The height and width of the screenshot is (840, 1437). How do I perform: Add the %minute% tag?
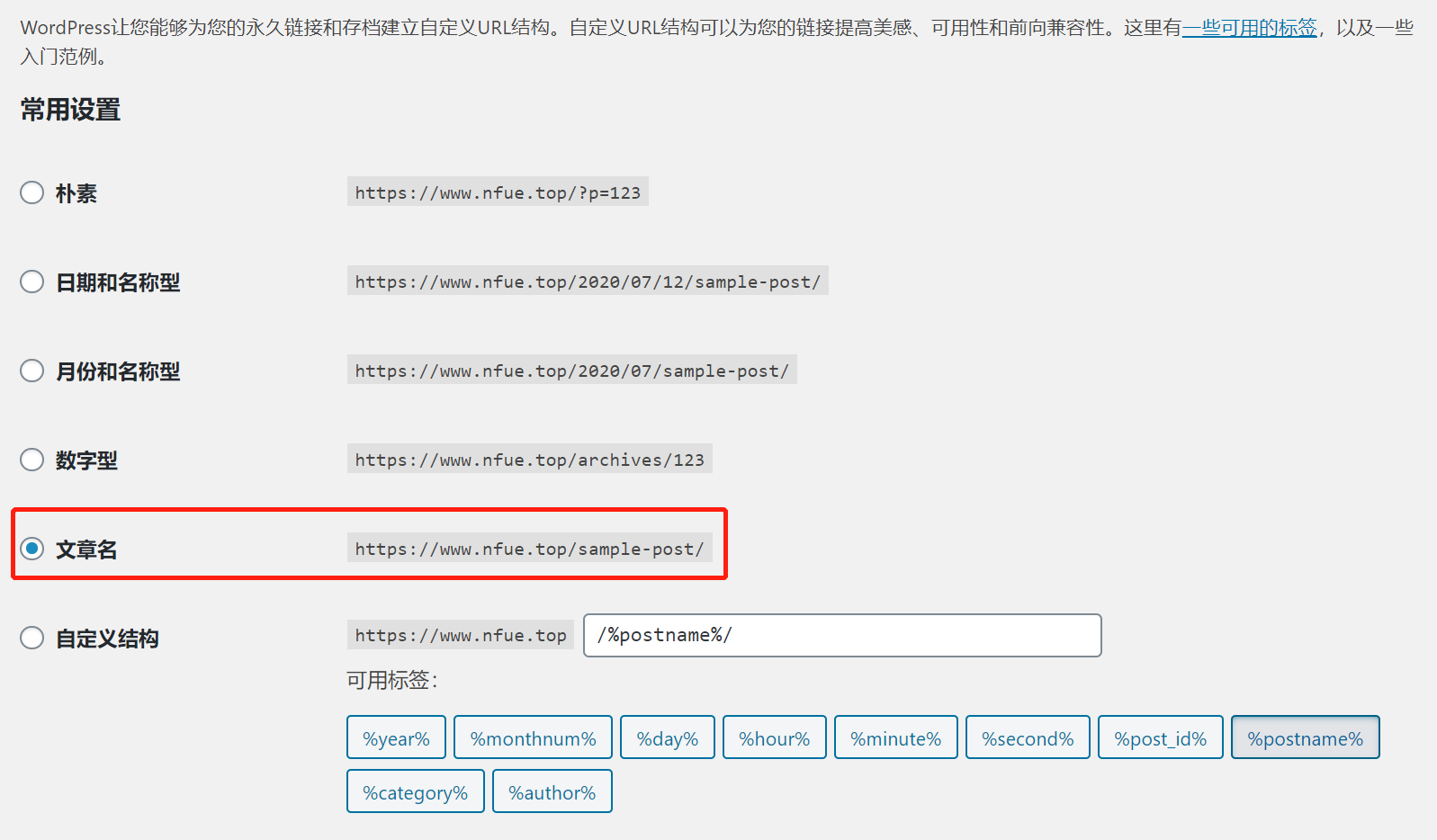(x=896, y=737)
